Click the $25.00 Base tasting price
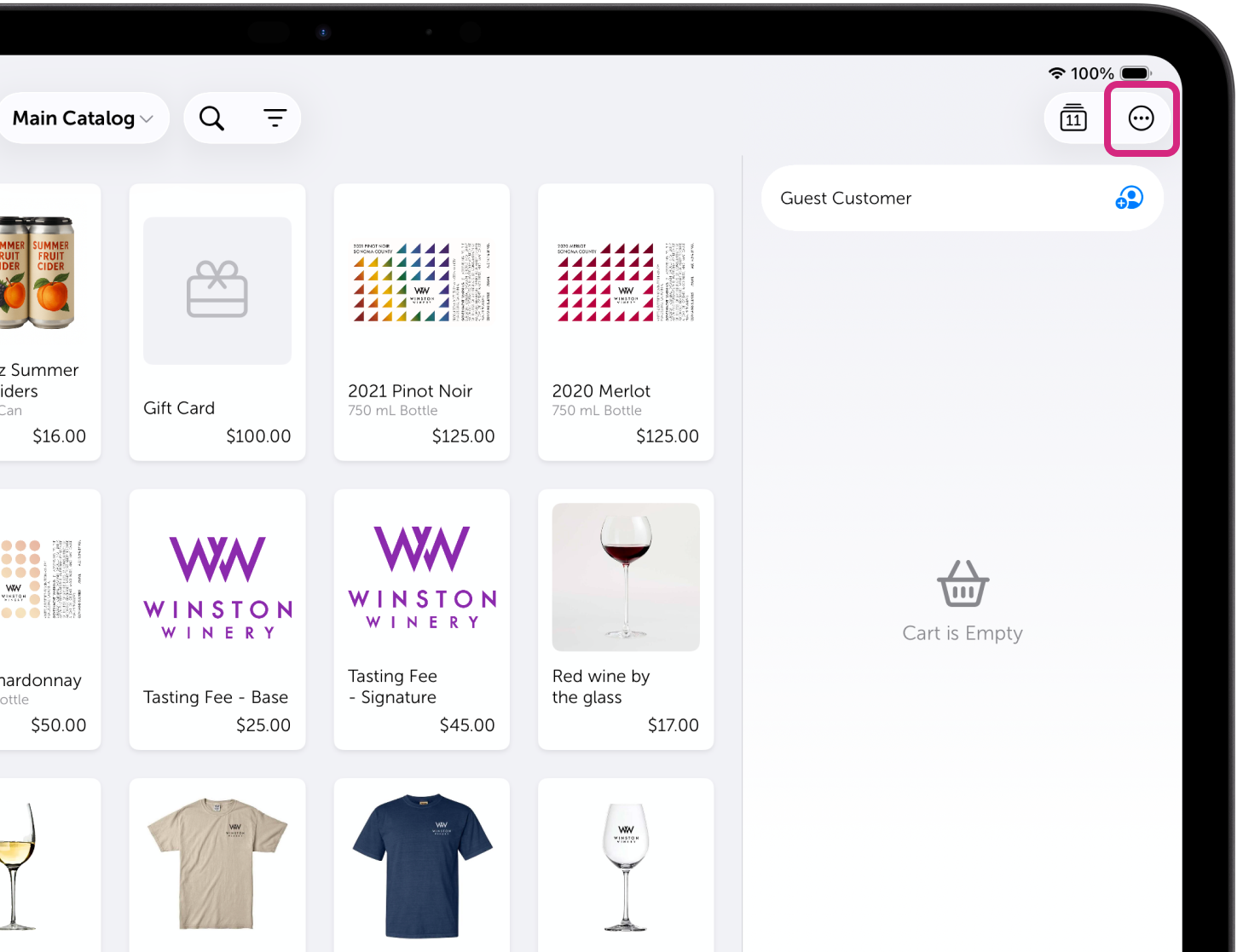This screenshot has width=1243, height=952. (x=263, y=725)
